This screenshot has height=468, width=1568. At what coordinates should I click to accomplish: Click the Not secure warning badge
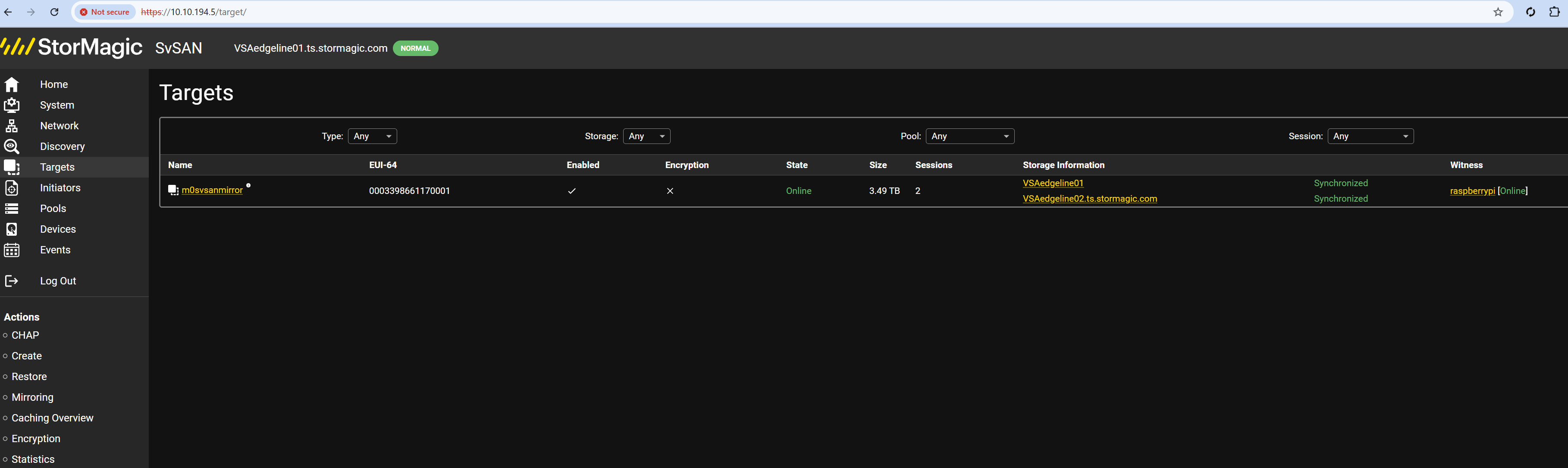click(x=105, y=12)
